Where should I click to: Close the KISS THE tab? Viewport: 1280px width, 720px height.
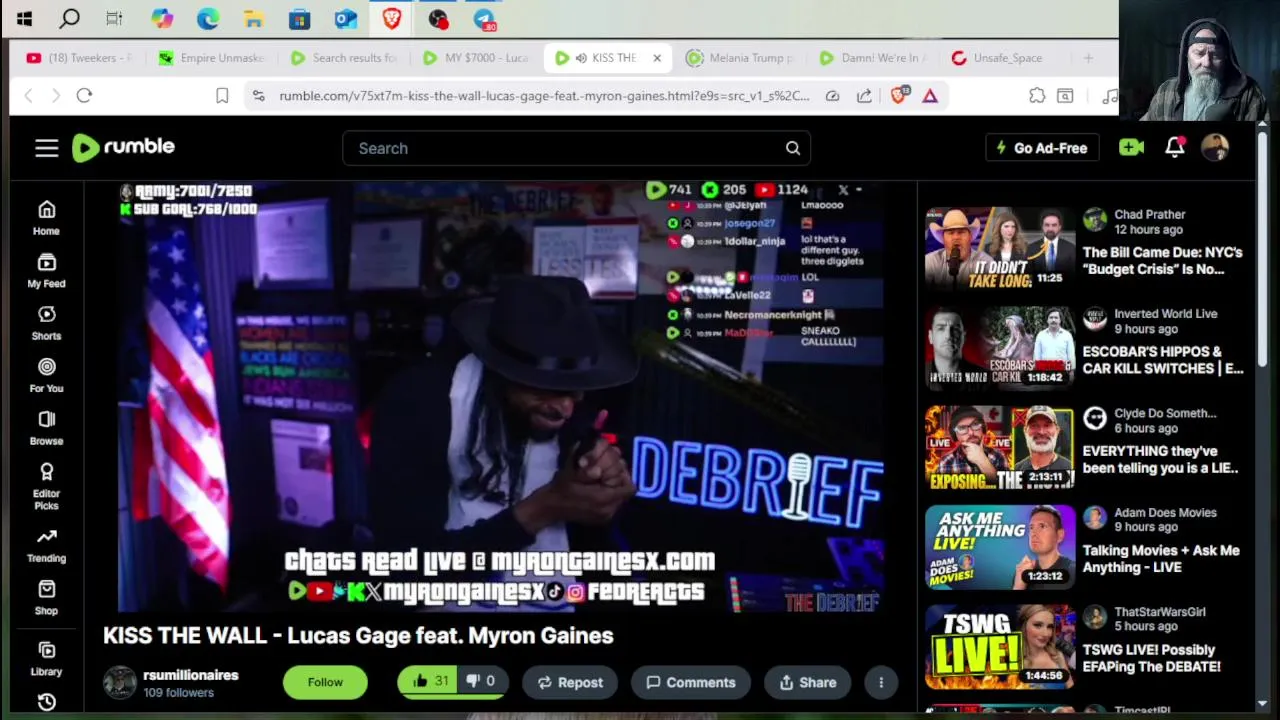pyautogui.click(x=657, y=58)
